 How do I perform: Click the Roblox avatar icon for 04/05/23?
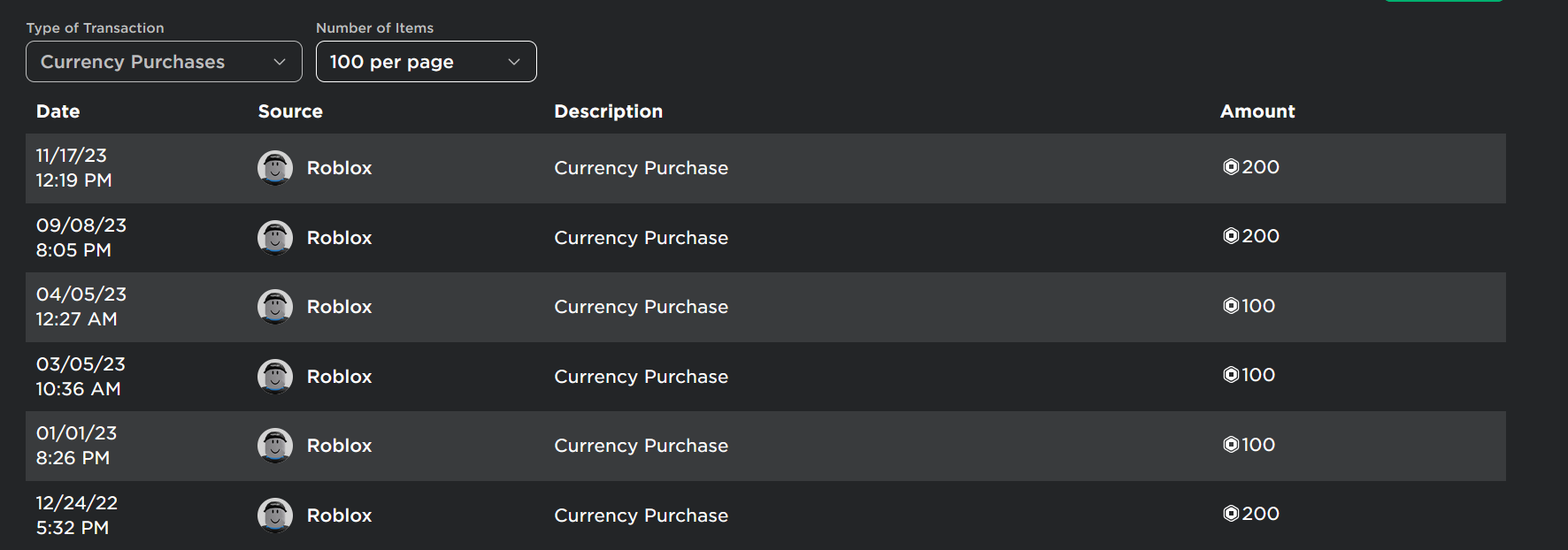pos(275,307)
